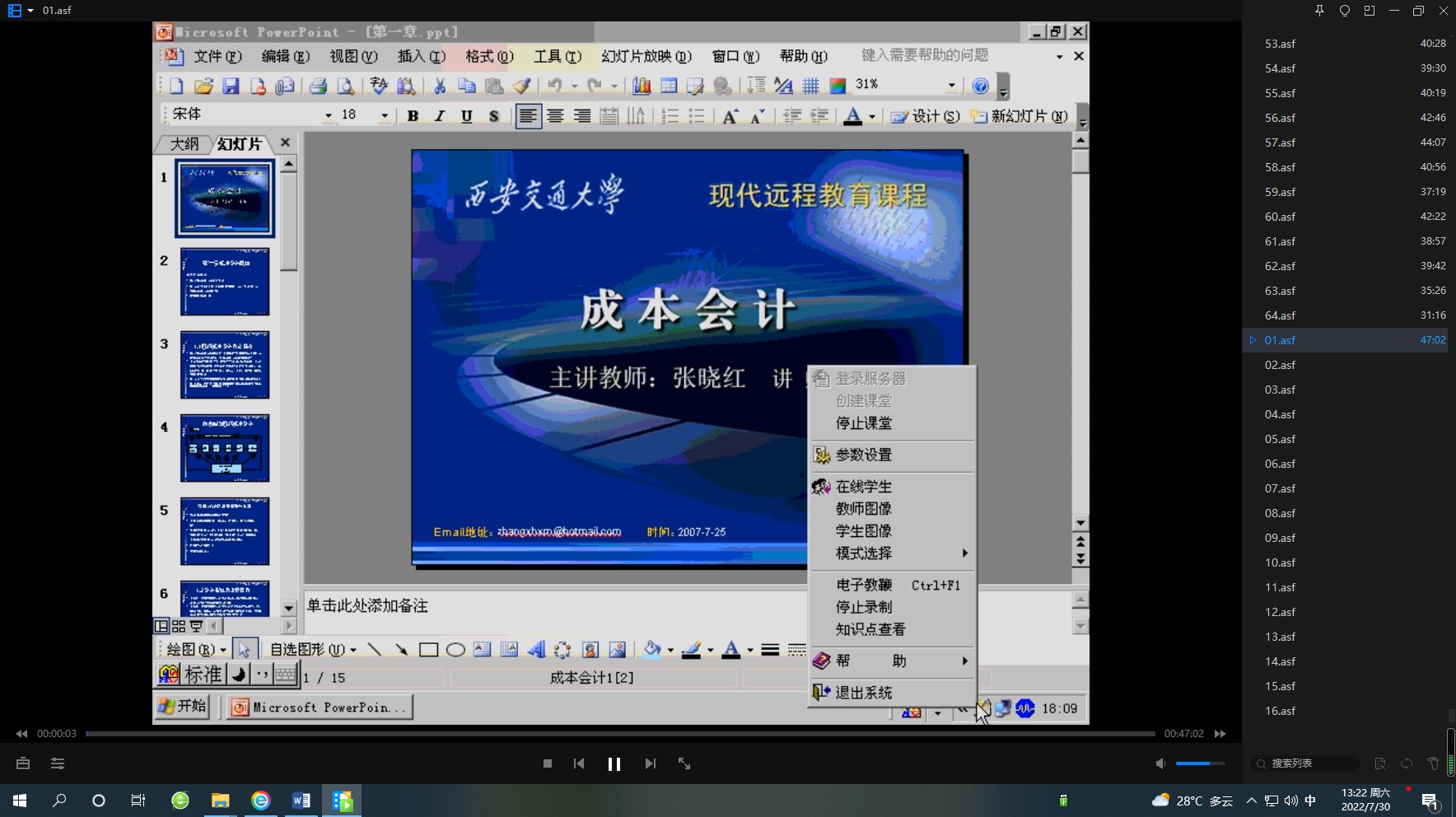The height and width of the screenshot is (817, 1456).
Task: Expand the fill color dropdown arrow
Action: [670, 650]
